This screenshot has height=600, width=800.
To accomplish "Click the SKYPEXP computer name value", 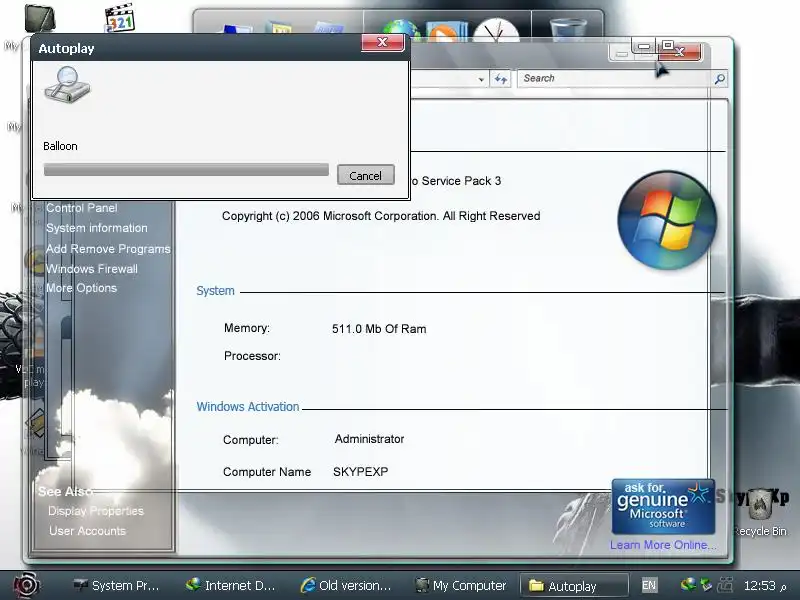I will 360,472.
